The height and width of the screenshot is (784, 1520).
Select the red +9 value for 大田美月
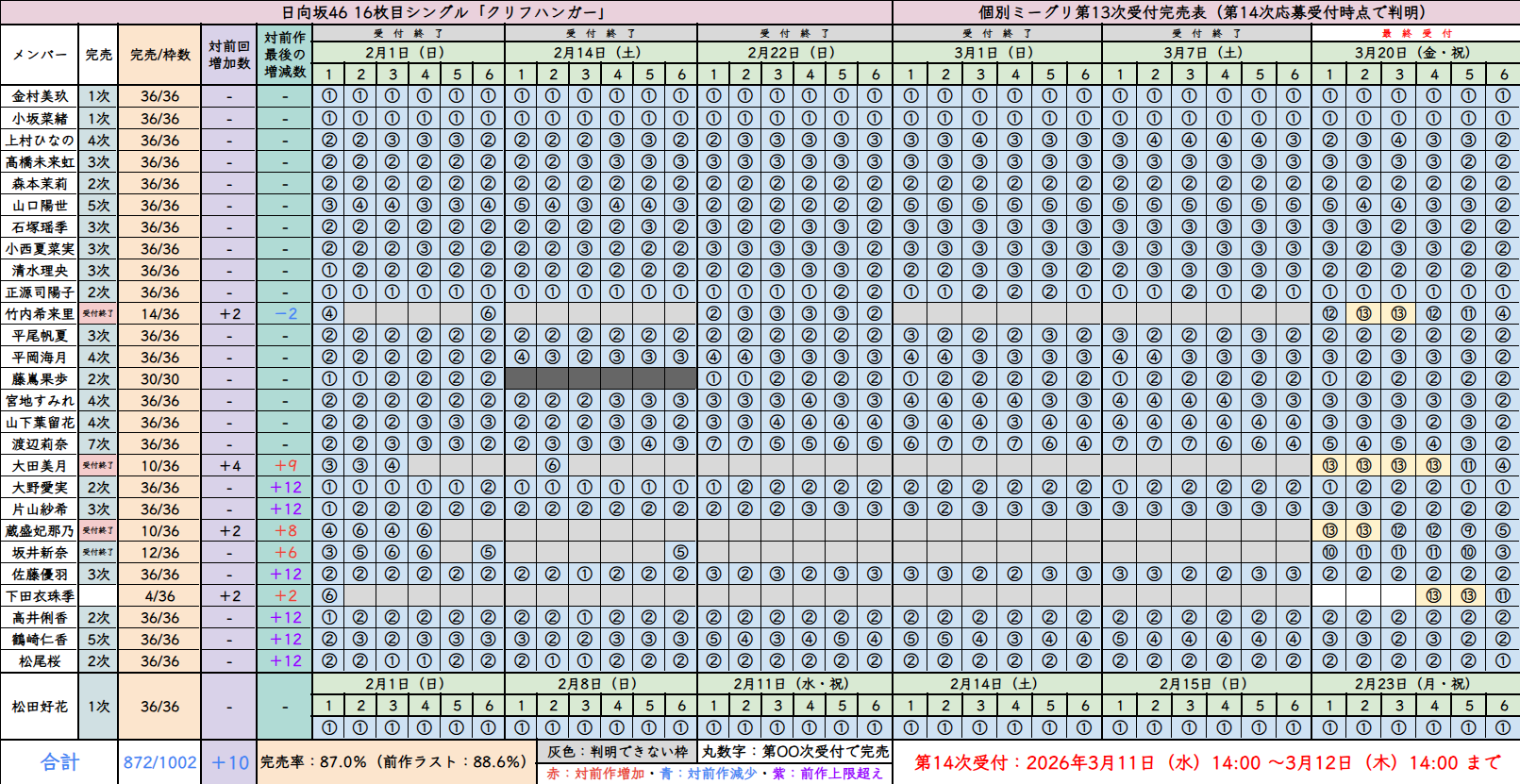pyautogui.click(x=285, y=466)
